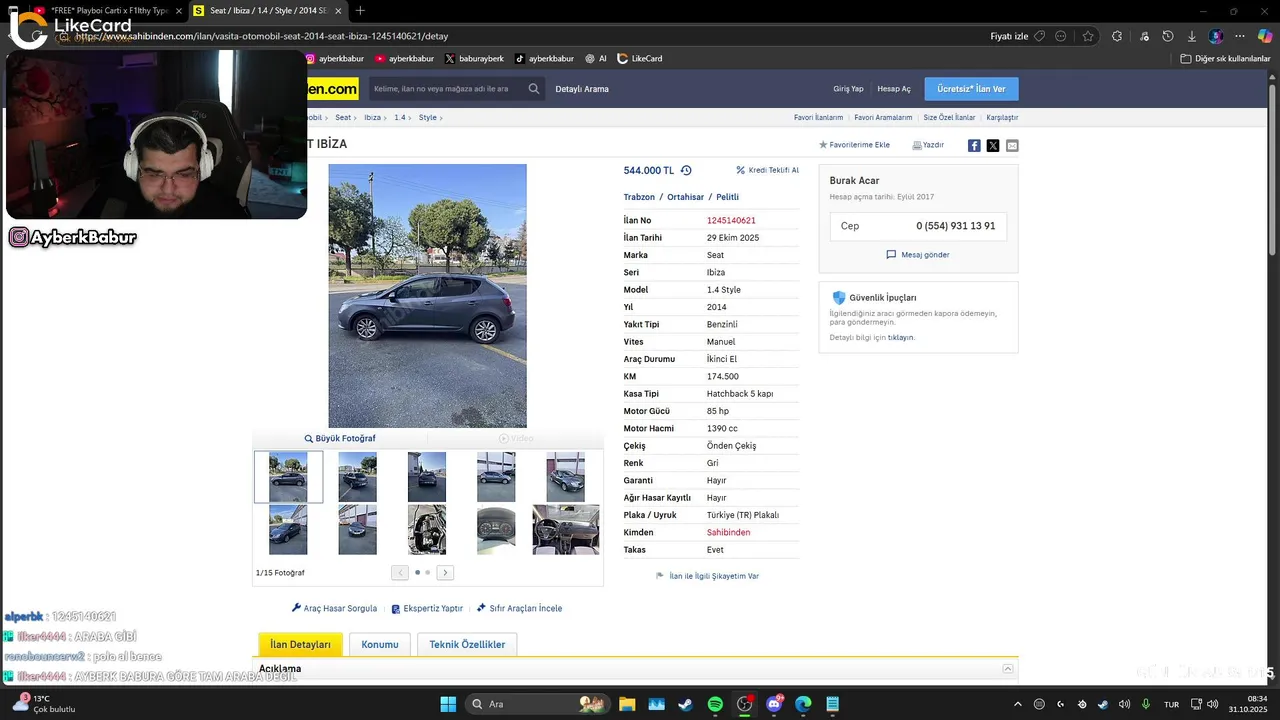The height and width of the screenshot is (720, 1280).
Task: Open browser extensions puzzle icon
Action: click(x=1117, y=36)
